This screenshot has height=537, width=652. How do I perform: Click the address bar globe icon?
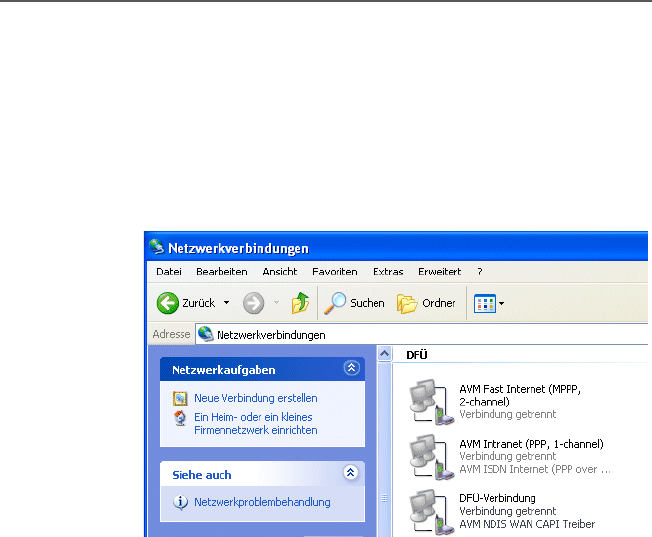pyautogui.click(x=205, y=334)
